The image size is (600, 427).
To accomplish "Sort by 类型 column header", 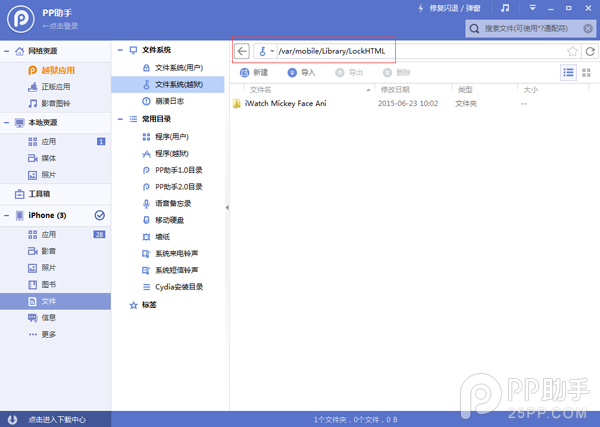I will (485, 90).
